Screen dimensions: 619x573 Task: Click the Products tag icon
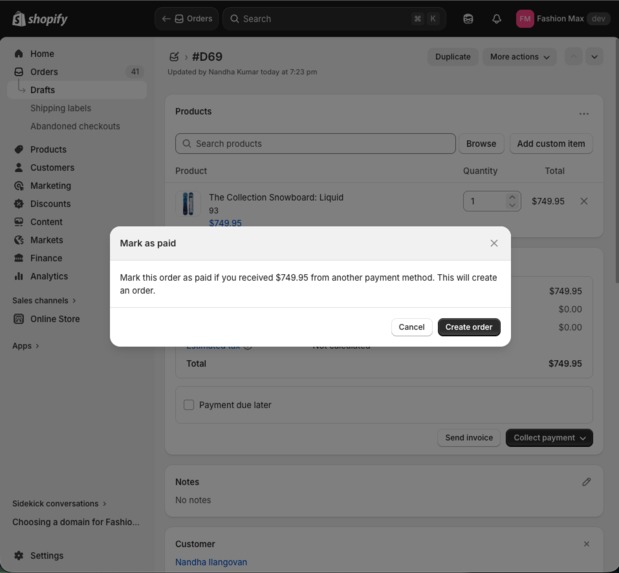pos(19,149)
